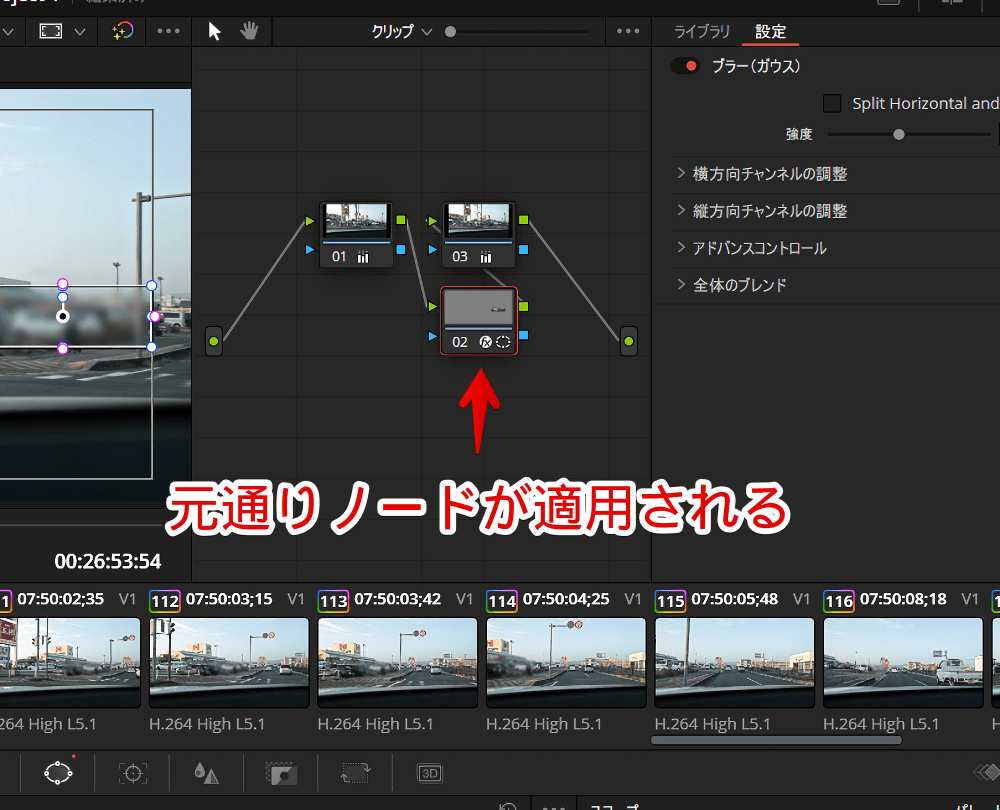Open the Key palette
Viewport: 1000px width, 810px height.
[x=281, y=772]
